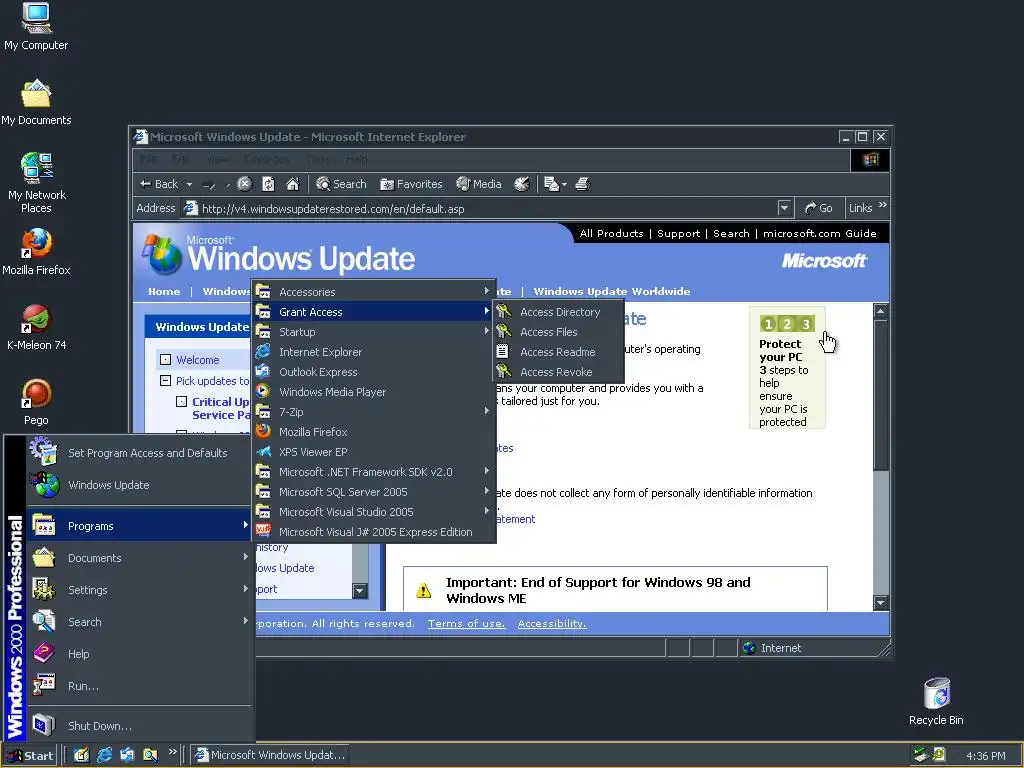Click the Go button beside address bar

point(819,208)
